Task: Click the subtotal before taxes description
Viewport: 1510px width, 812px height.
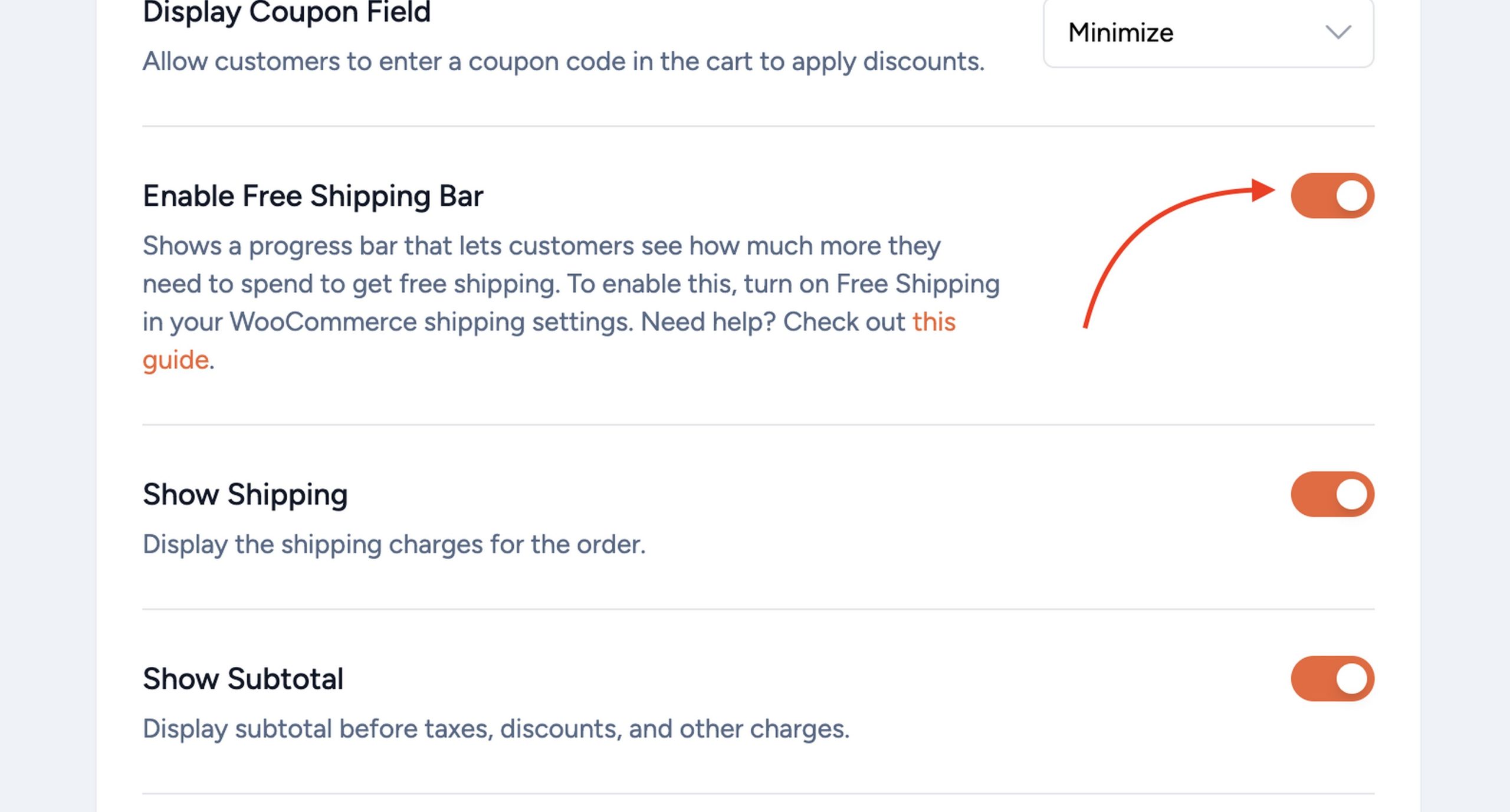Action: click(x=496, y=729)
